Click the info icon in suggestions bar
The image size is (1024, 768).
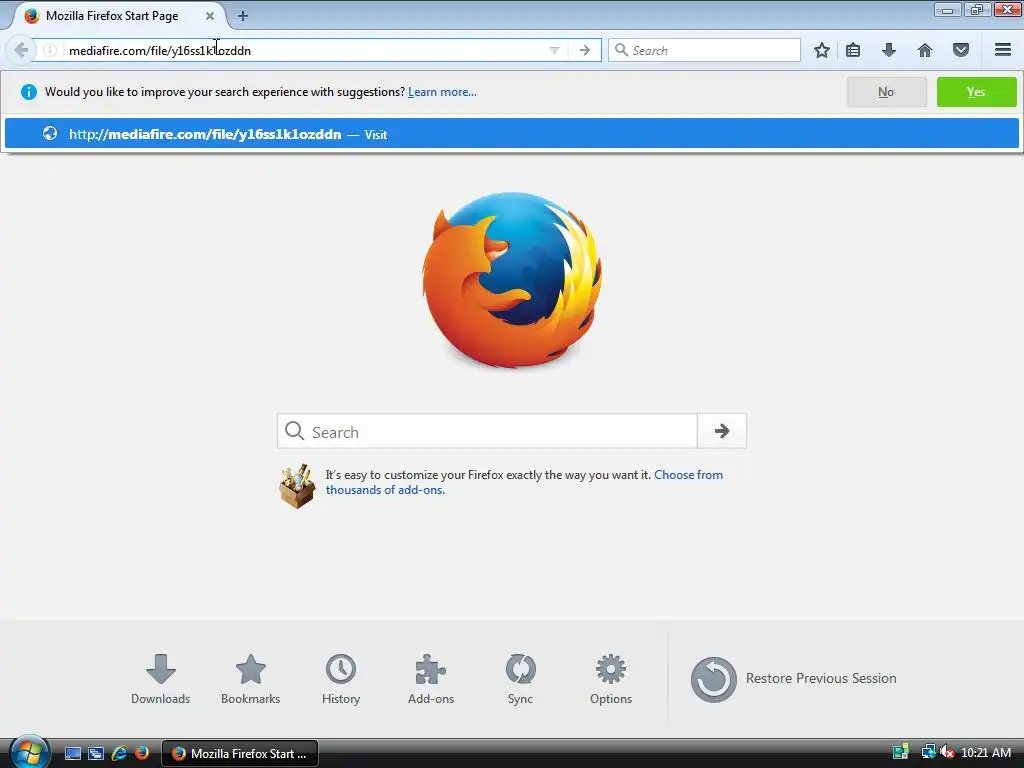29,92
